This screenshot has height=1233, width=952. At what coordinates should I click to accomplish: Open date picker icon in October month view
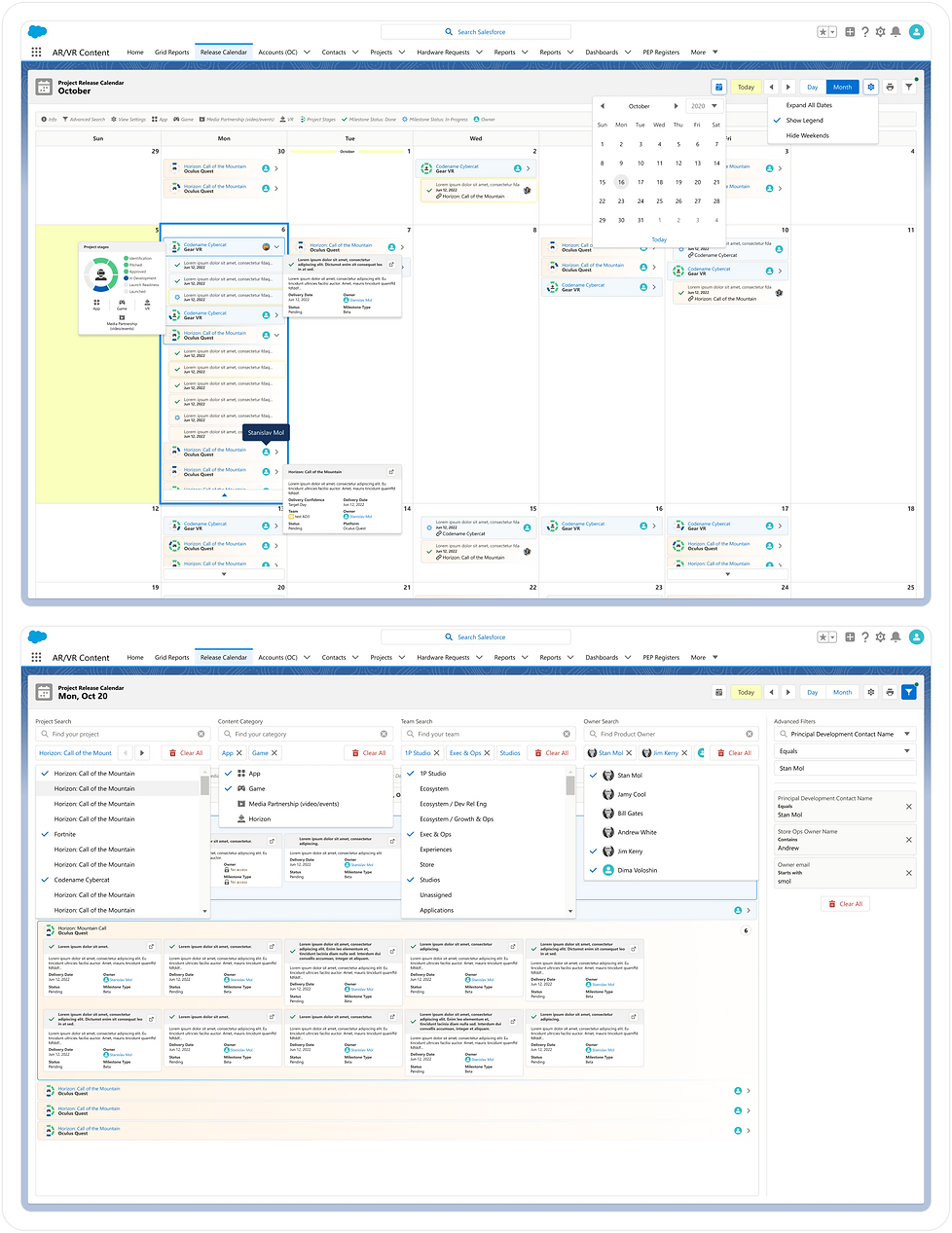click(718, 87)
